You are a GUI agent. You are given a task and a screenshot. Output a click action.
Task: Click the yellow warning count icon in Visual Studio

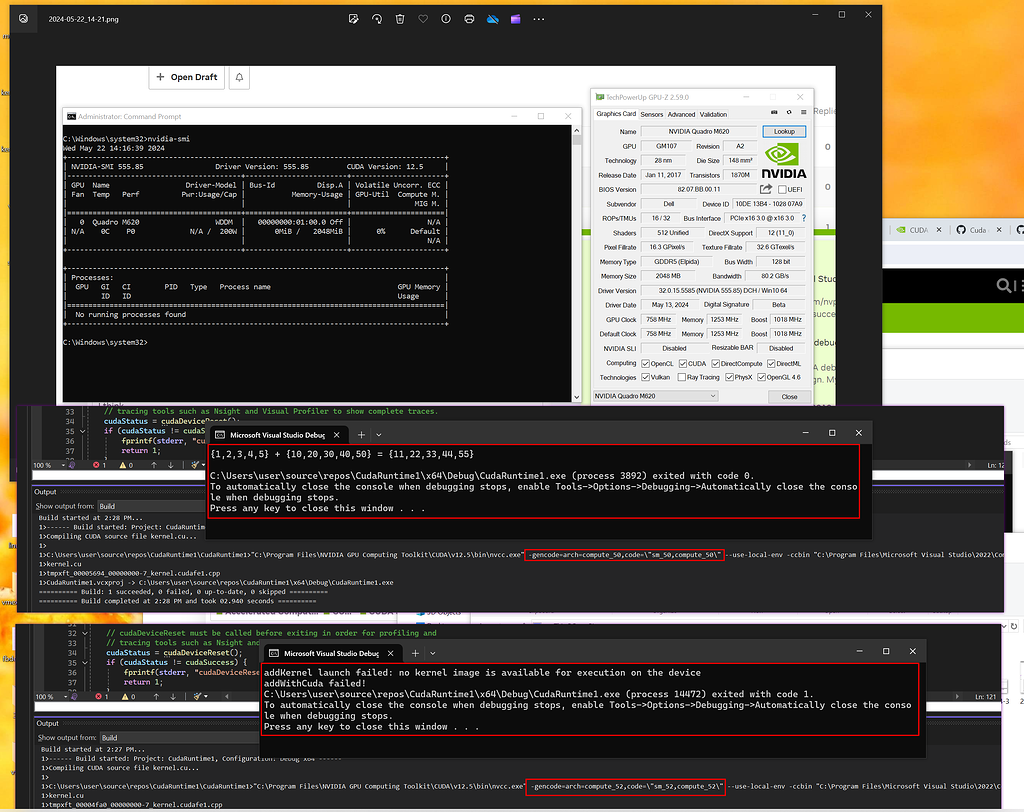click(x=122, y=465)
